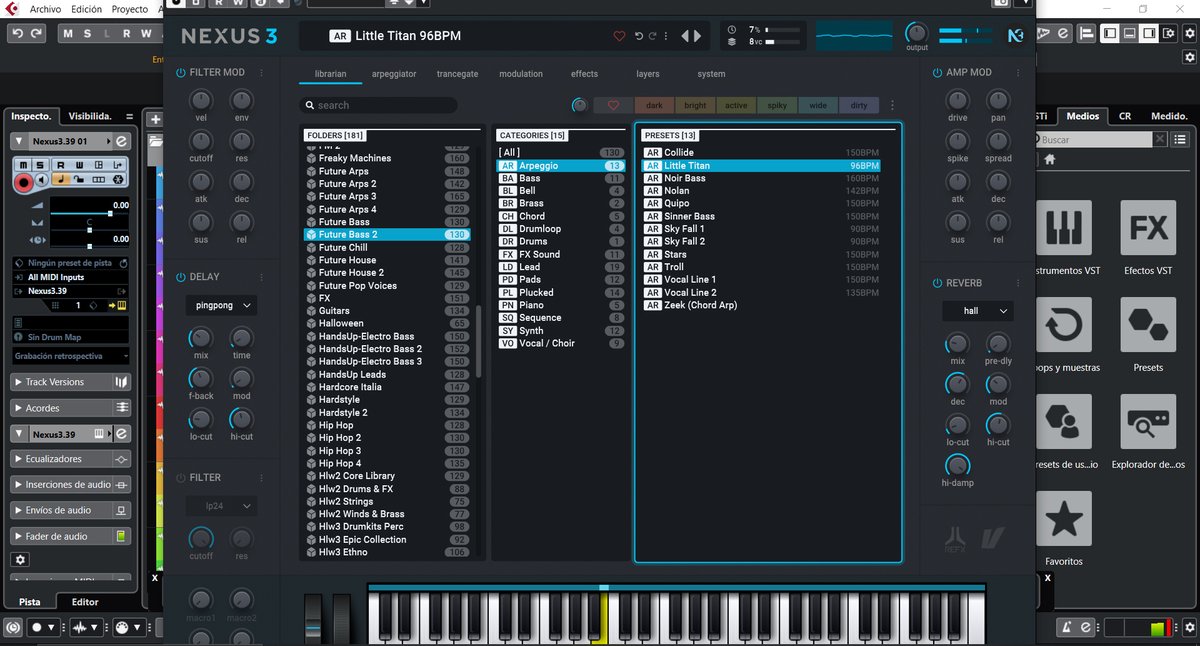Expand the Inserciones de audio section
The image size is (1200, 646).
pyautogui.click(x=70, y=484)
